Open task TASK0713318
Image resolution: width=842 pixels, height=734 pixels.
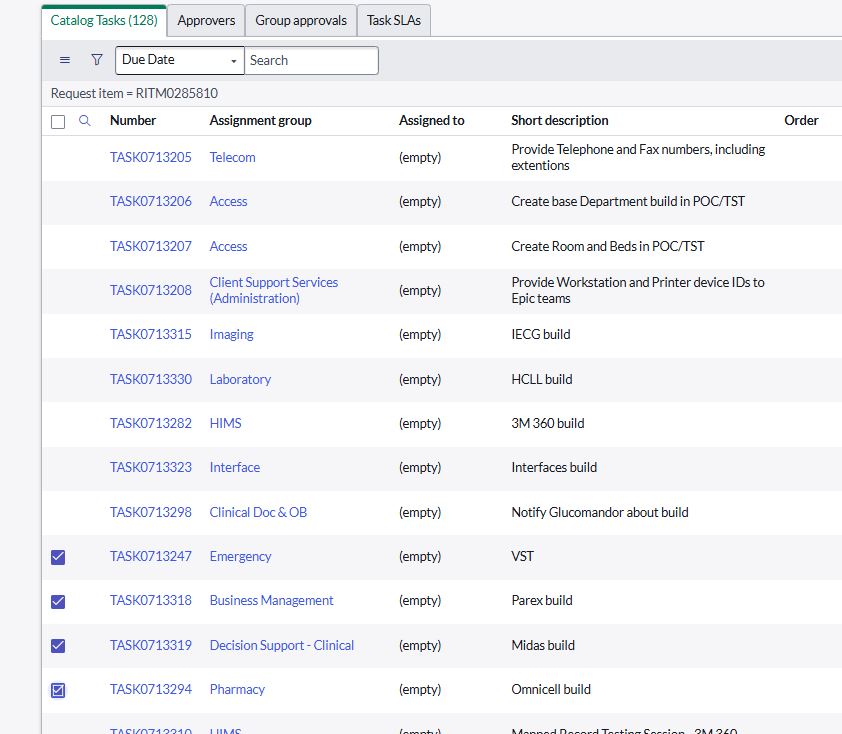[151, 601]
